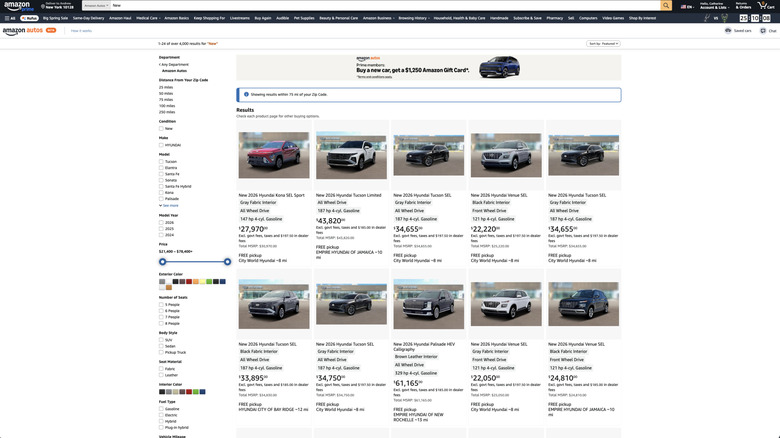The width and height of the screenshot is (780, 438).
Task: Check the Electric fuel type filter
Action: pos(161,415)
